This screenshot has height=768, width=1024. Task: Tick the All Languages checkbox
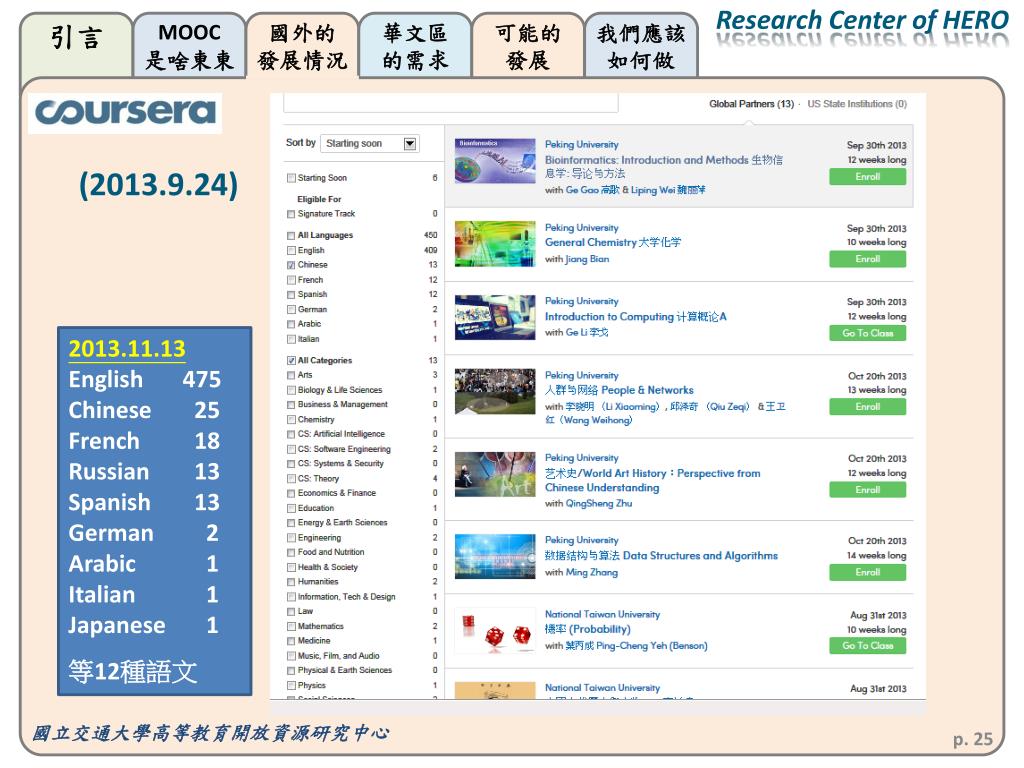pyautogui.click(x=291, y=236)
